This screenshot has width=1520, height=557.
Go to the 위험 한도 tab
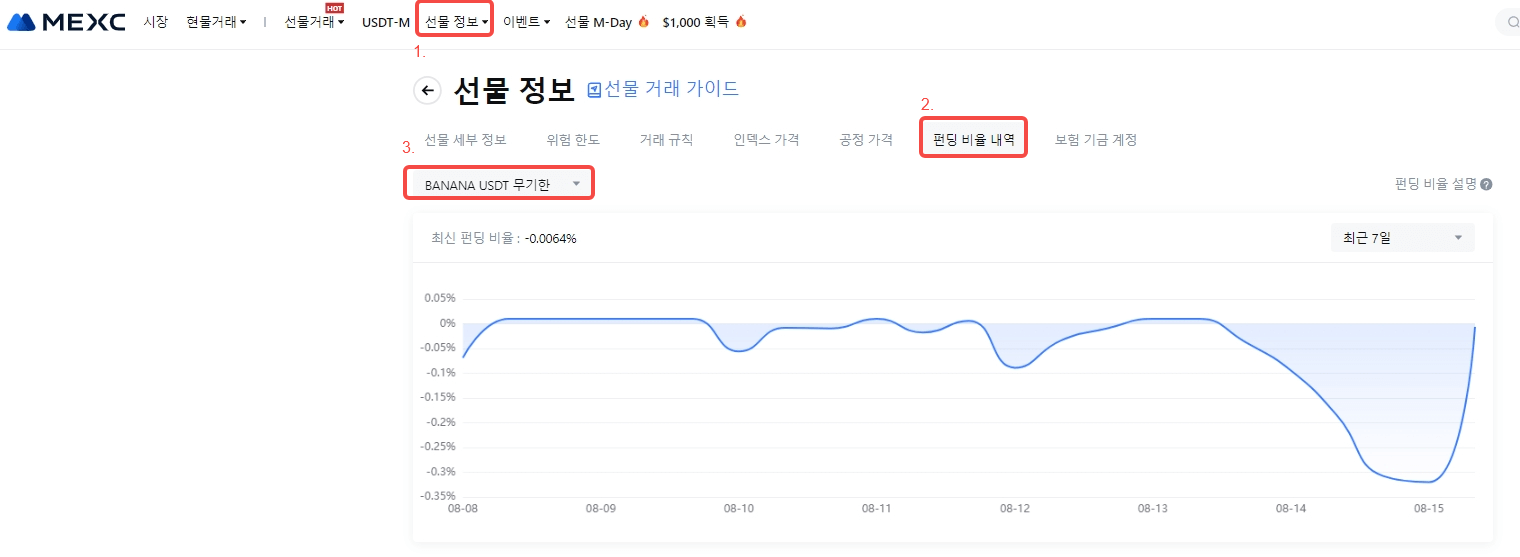click(x=573, y=140)
